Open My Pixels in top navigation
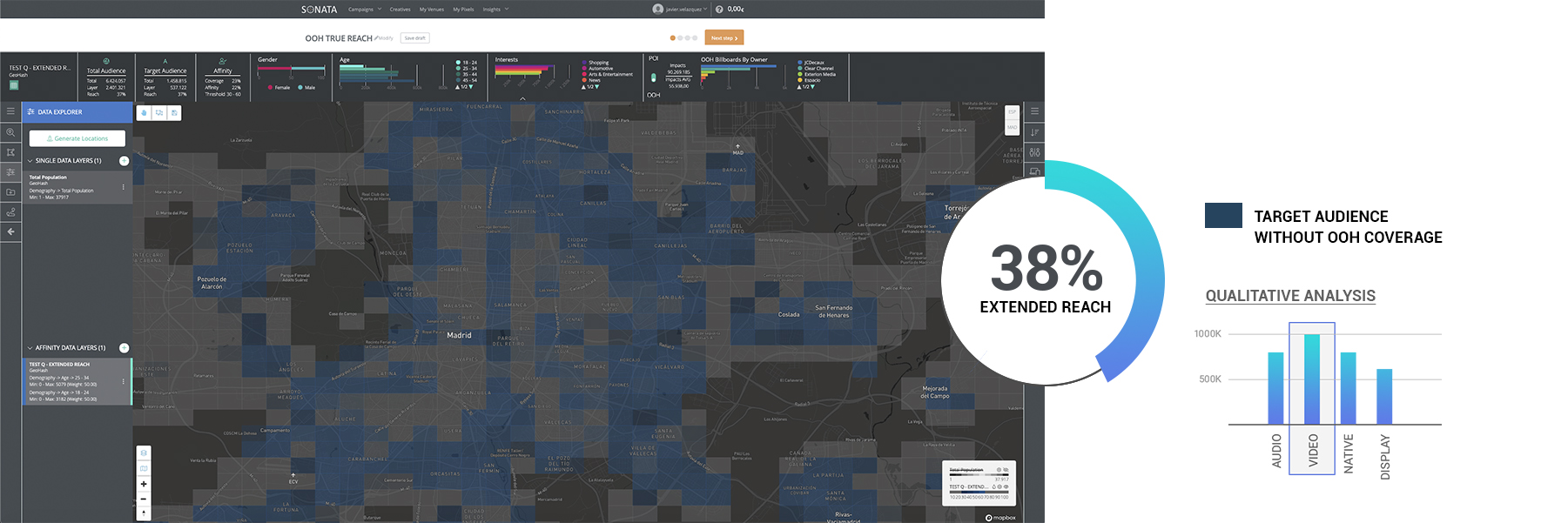The image size is (1568, 523). point(463,10)
